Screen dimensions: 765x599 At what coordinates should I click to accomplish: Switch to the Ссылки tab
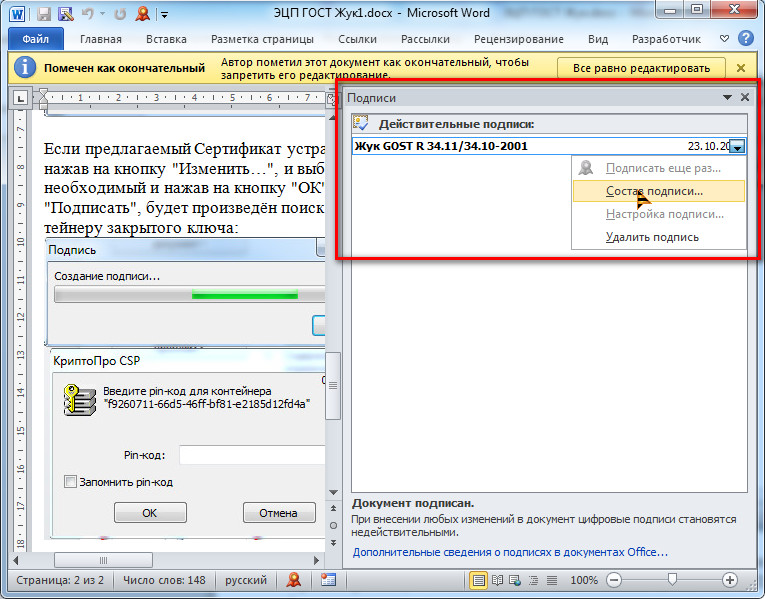(358, 39)
